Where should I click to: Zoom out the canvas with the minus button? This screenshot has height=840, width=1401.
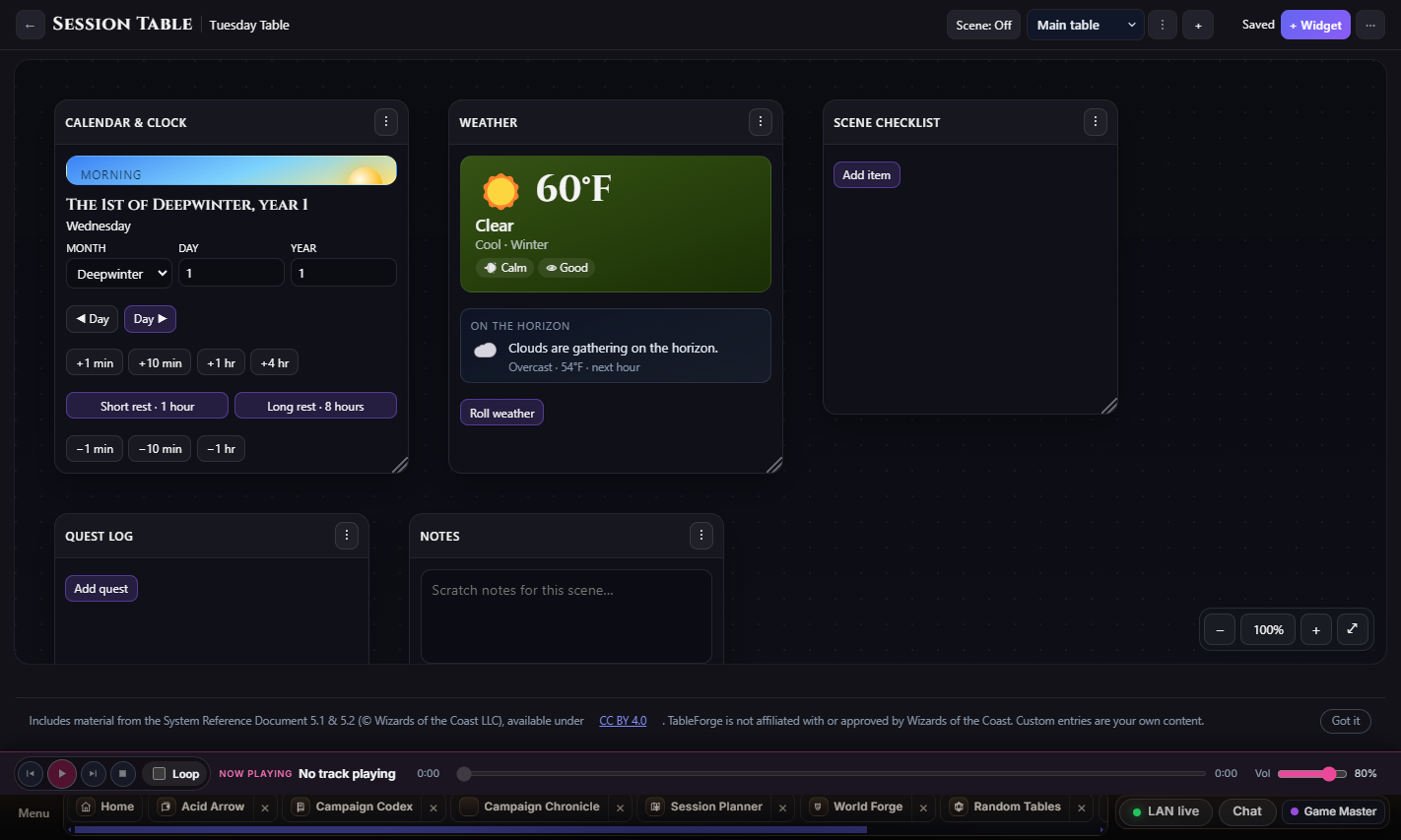1220,630
